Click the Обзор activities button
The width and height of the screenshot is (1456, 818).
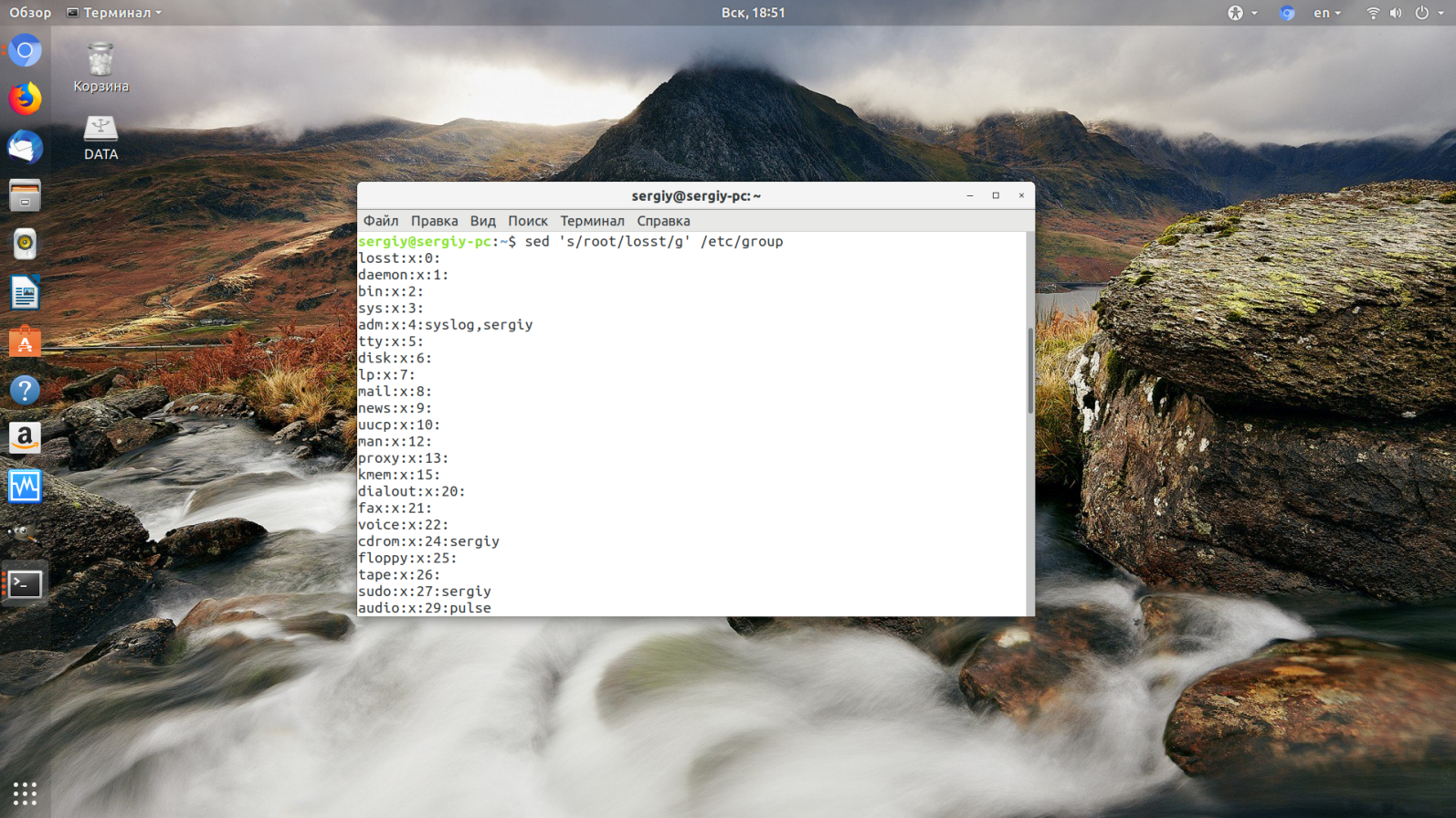pyautogui.click(x=30, y=13)
